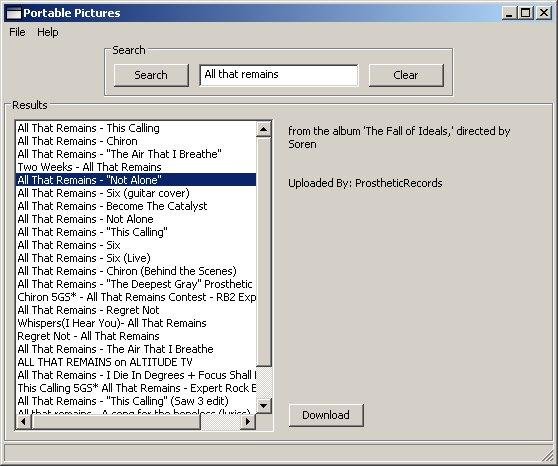This screenshot has height=466, width=558.
Task: Open the File menu
Action: [17, 32]
